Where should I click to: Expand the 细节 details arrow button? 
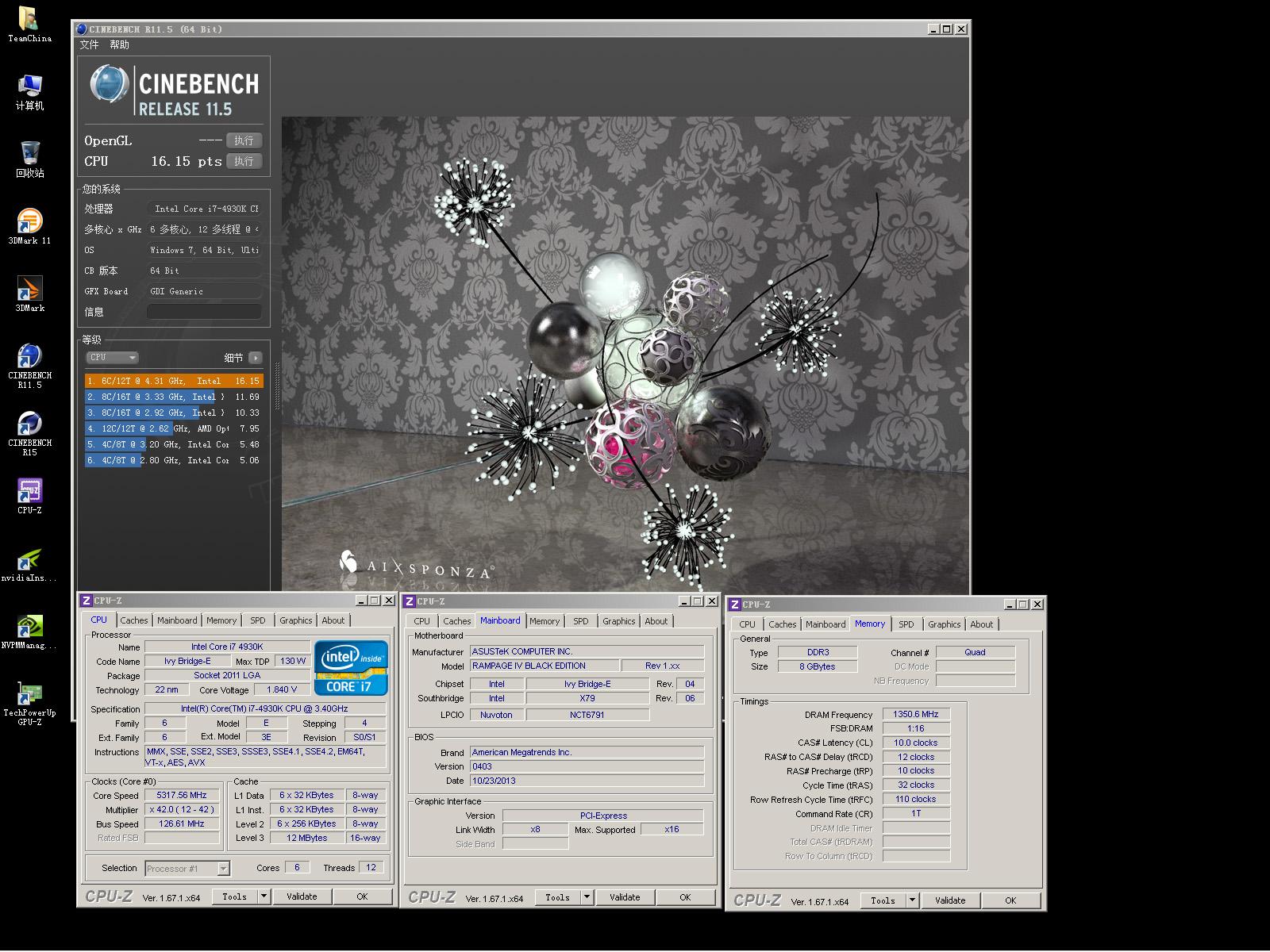pyautogui.click(x=255, y=358)
